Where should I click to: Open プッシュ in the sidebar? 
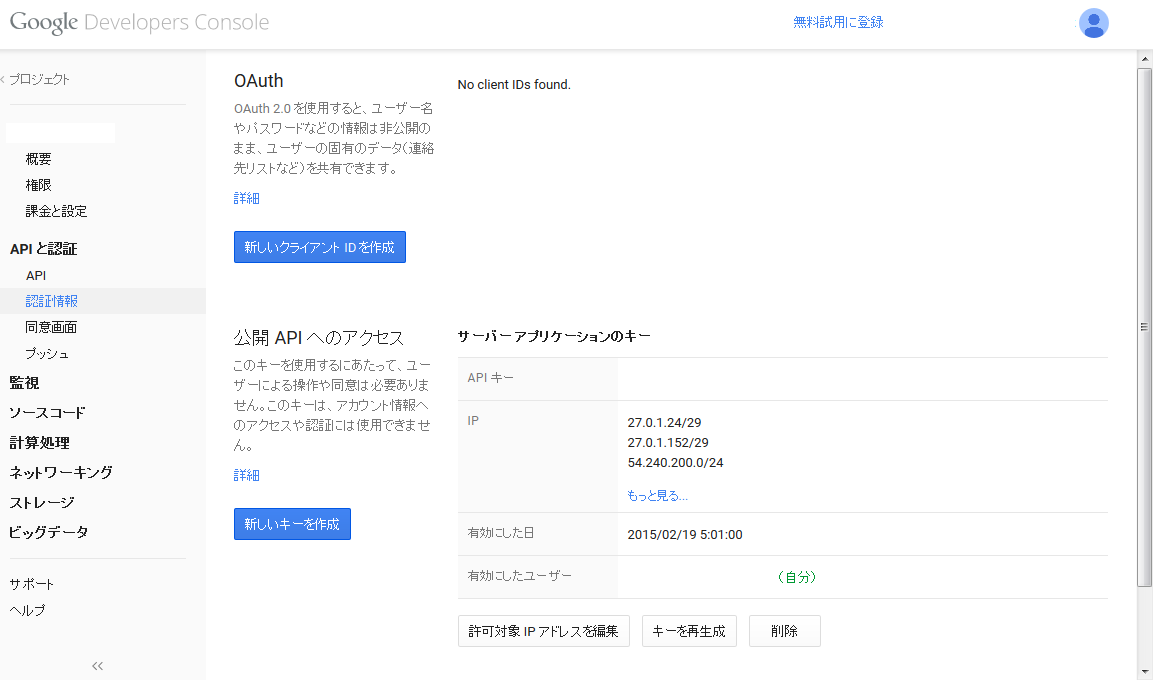pos(47,354)
